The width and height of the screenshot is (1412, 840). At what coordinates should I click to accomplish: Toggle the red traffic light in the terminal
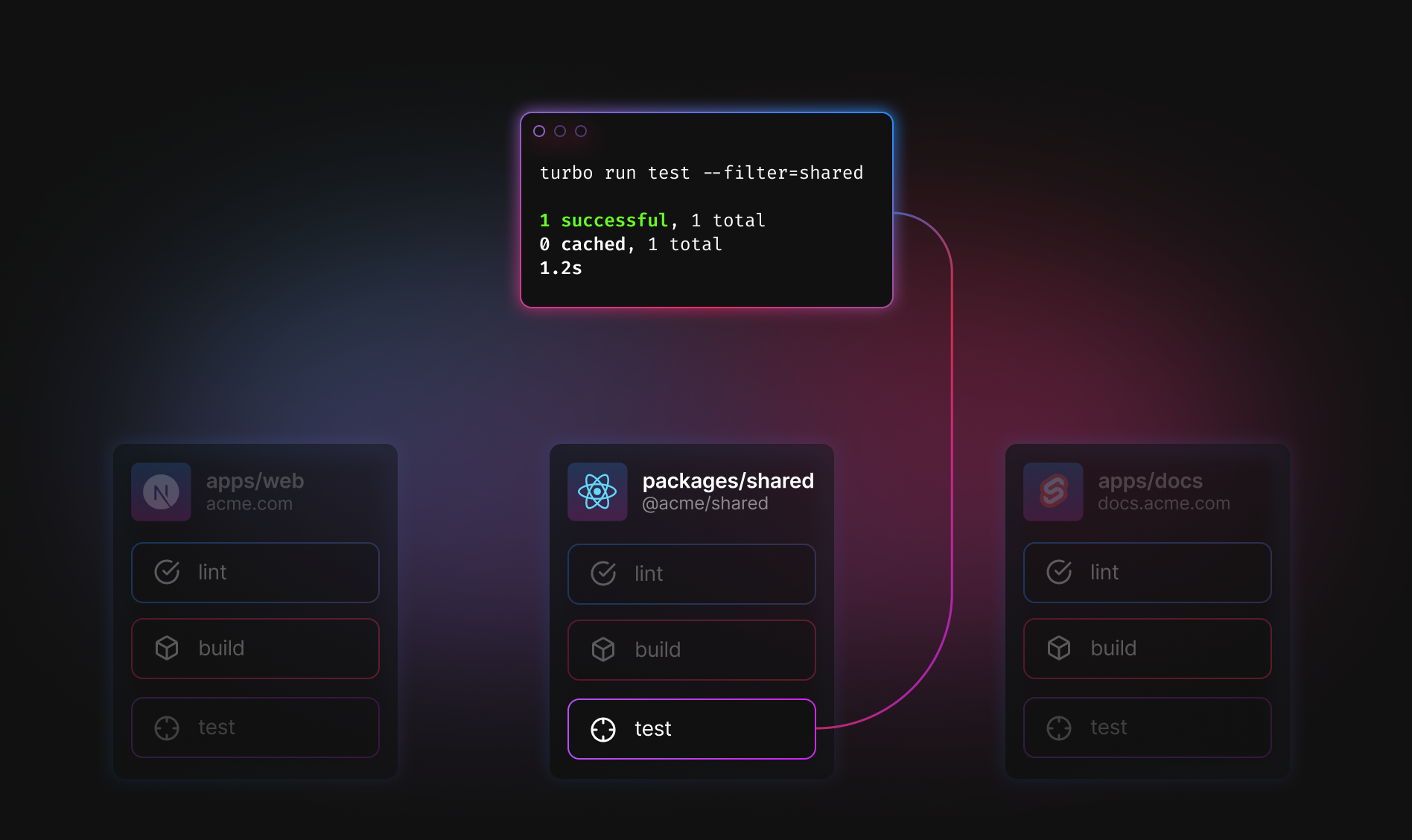click(539, 130)
